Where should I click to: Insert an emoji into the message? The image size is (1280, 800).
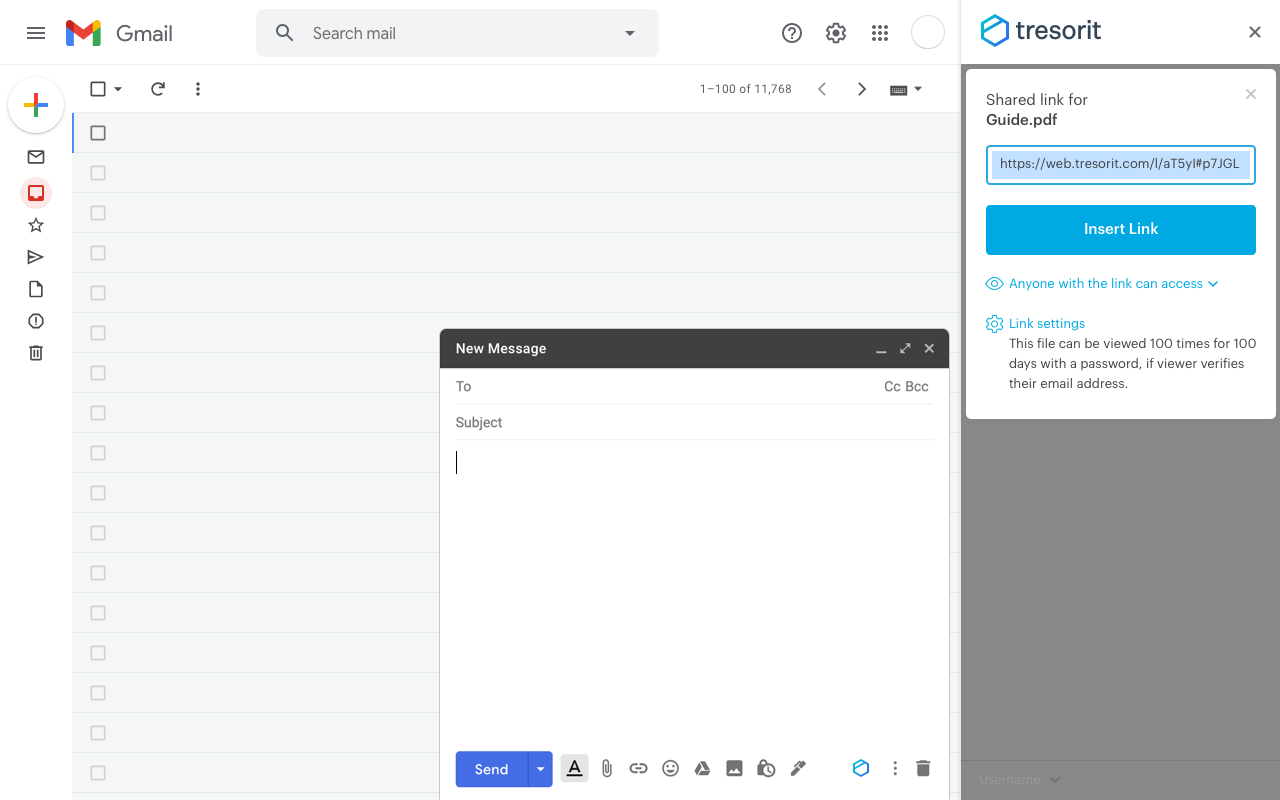pos(670,768)
